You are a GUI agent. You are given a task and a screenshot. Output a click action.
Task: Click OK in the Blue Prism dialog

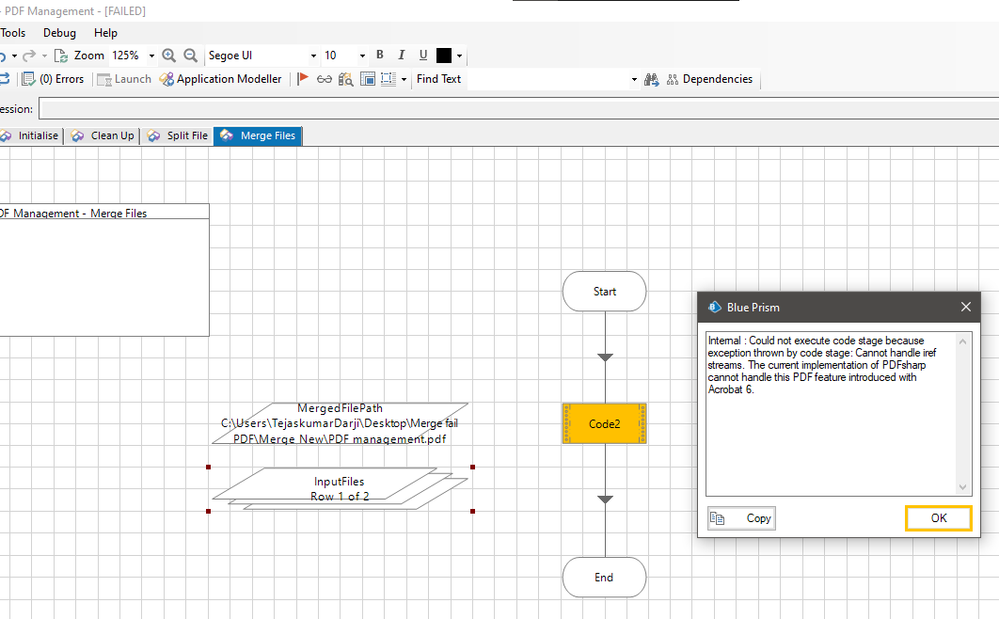coord(938,518)
